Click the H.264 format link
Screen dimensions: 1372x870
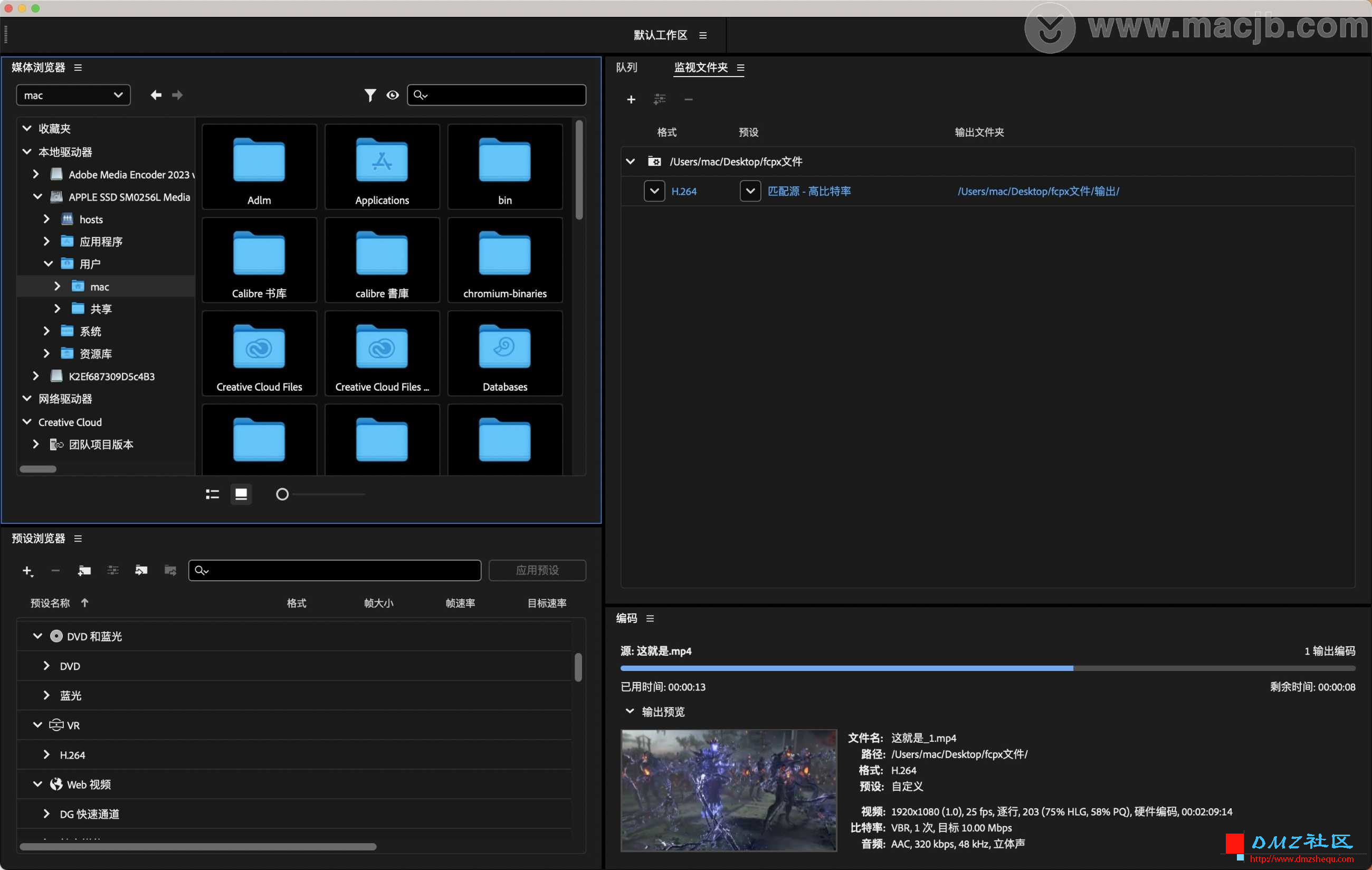point(684,192)
